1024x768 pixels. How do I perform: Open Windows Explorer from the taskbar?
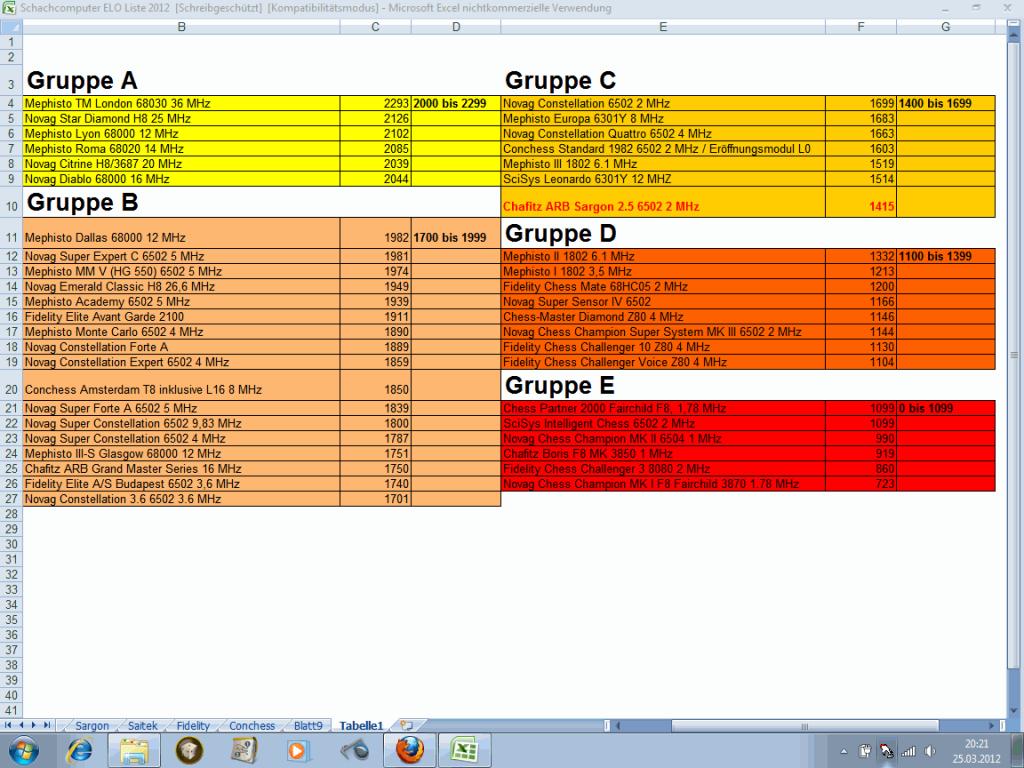(x=135, y=751)
